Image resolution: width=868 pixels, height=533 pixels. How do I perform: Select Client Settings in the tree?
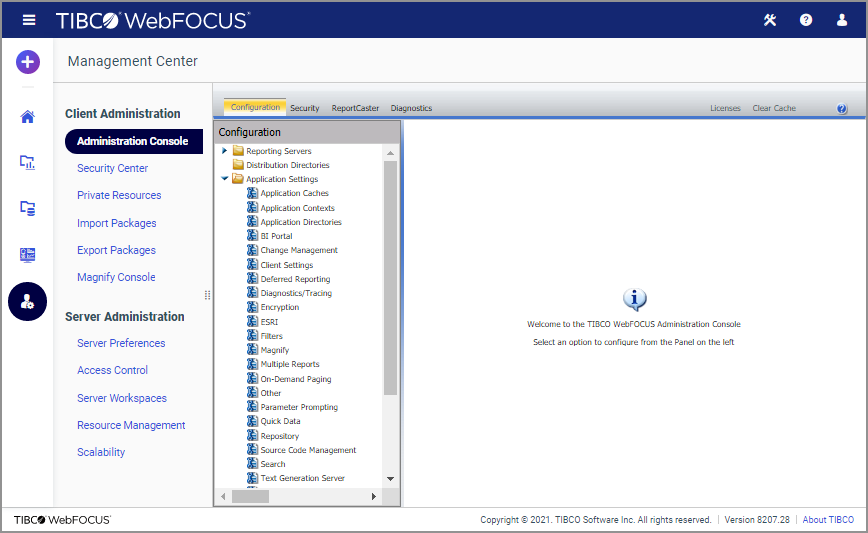click(287, 265)
